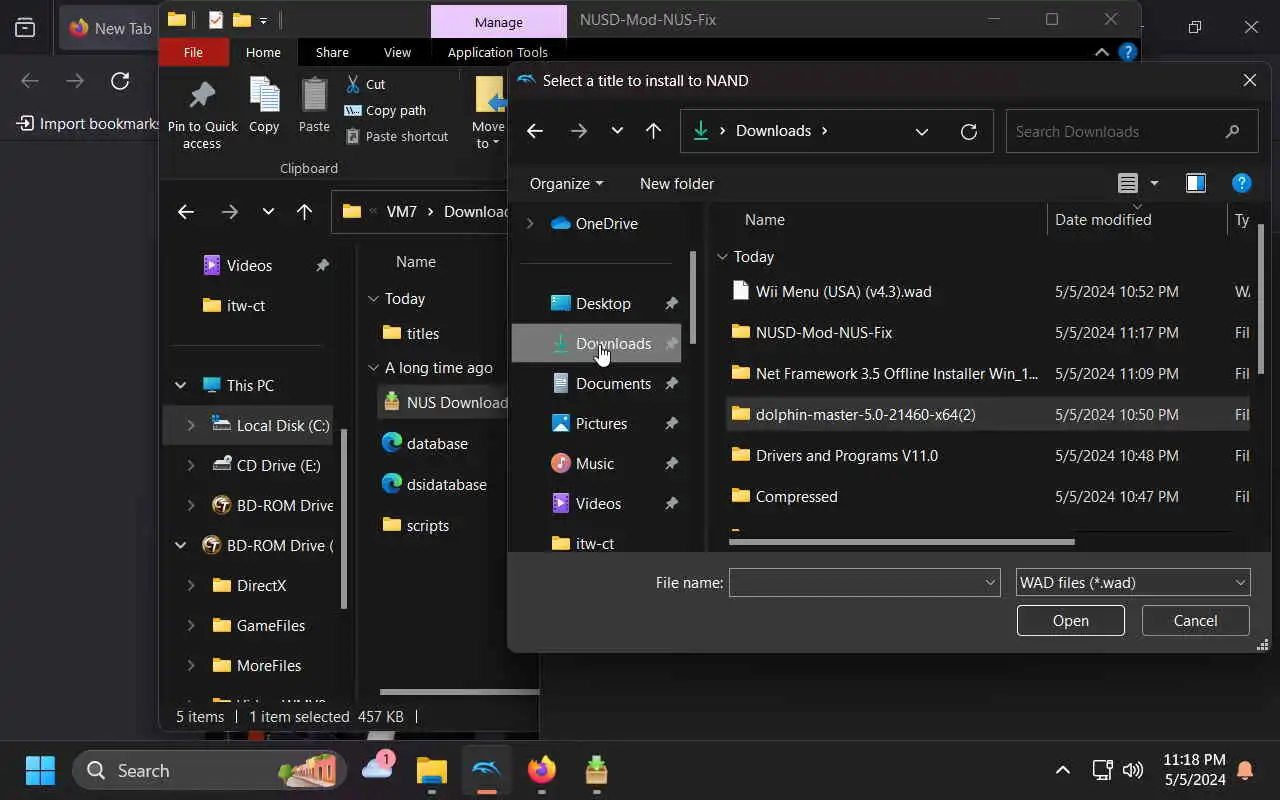Open the Organize menu
This screenshot has width=1280, height=800.
[x=566, y=183]
